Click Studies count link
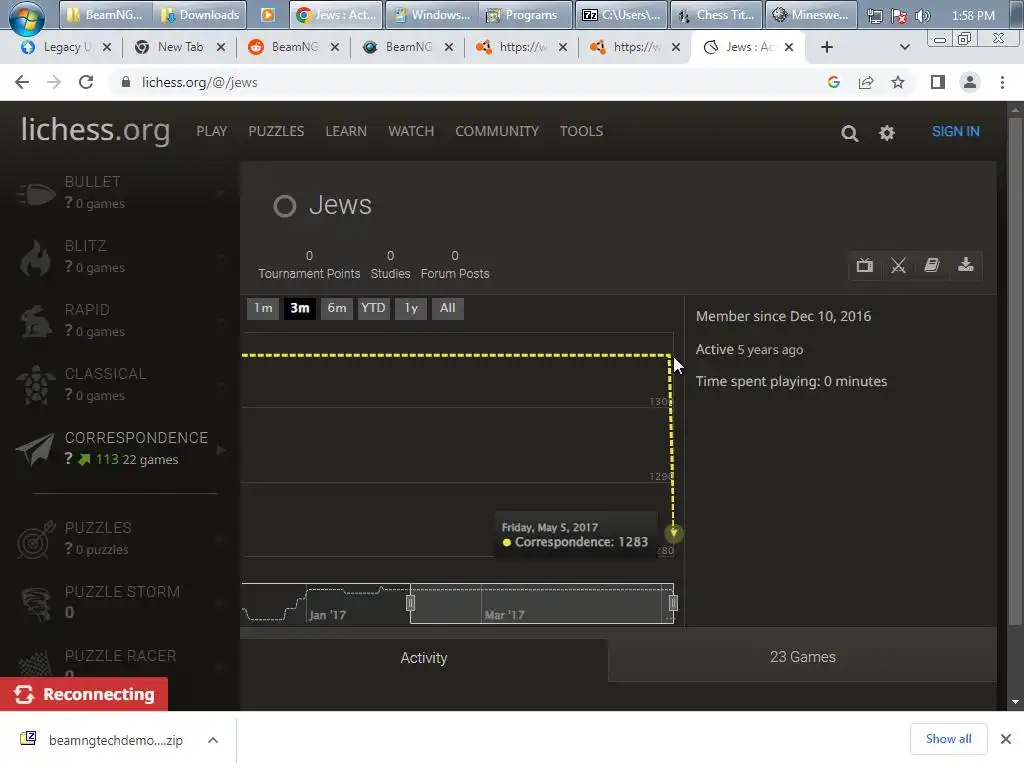This screenshot has width=1024, height=768. tap(391, 264)
